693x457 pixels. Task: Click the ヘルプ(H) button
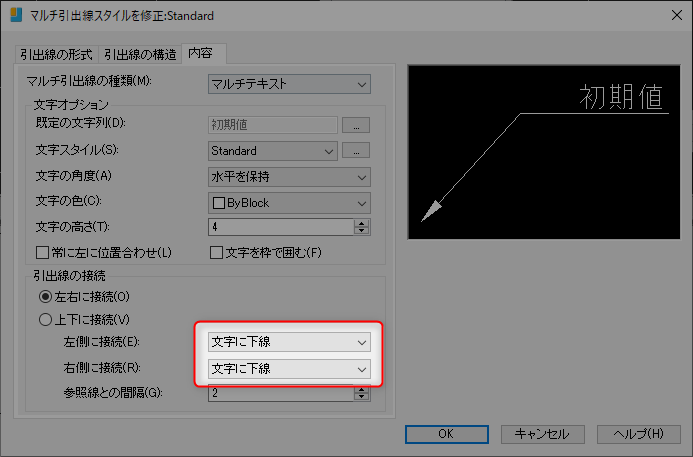[639, 434]
